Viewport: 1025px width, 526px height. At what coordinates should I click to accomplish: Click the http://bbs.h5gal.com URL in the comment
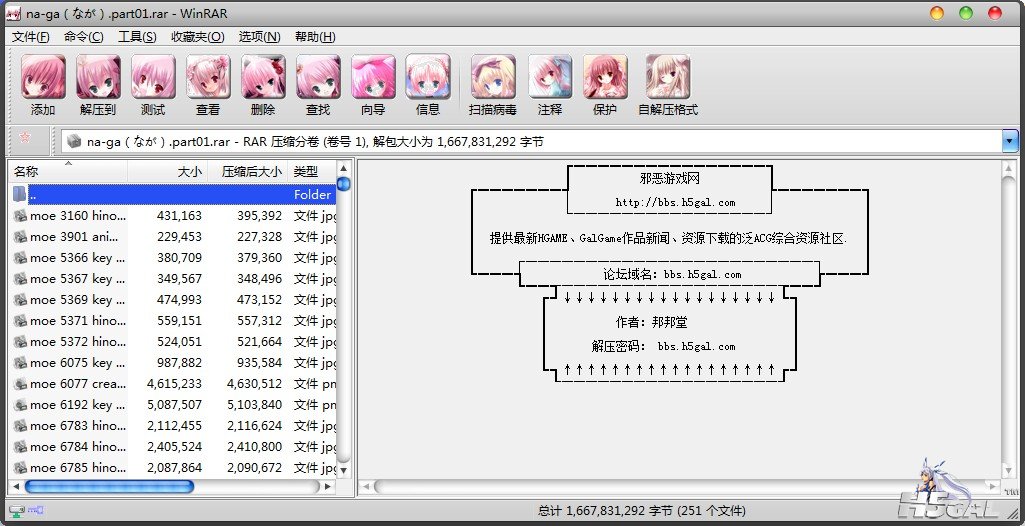tap(675, 203)
